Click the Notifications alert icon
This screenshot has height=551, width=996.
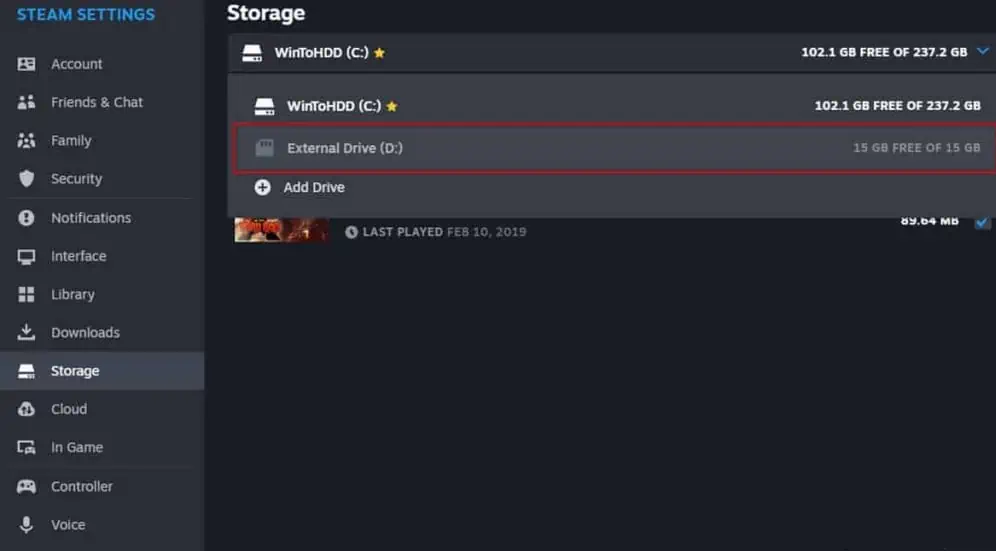pos(27,218)
